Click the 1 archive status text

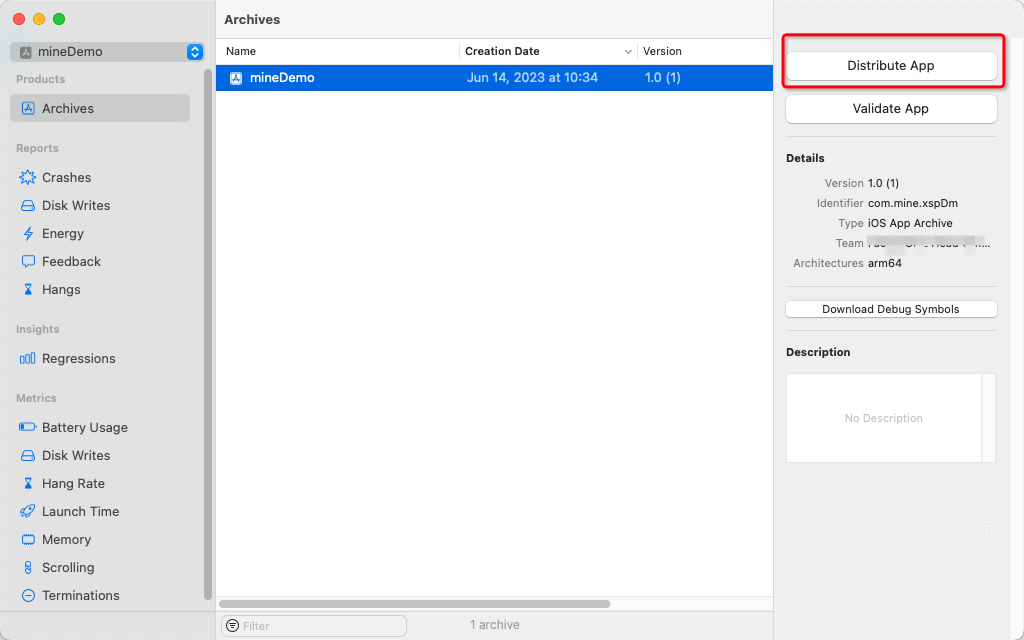494,625
